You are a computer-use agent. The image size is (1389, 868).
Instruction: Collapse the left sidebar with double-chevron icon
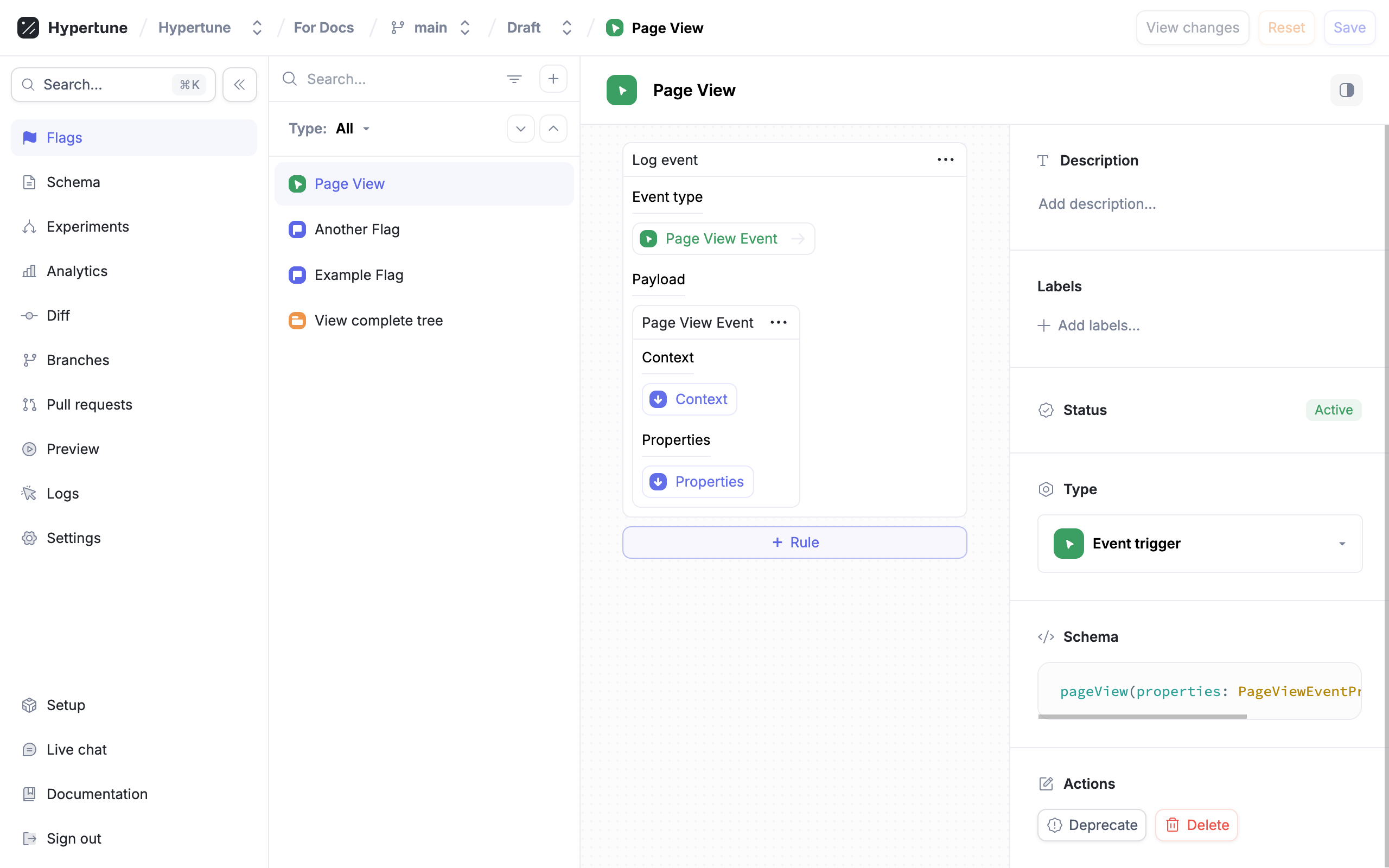(x=239, y=85)
